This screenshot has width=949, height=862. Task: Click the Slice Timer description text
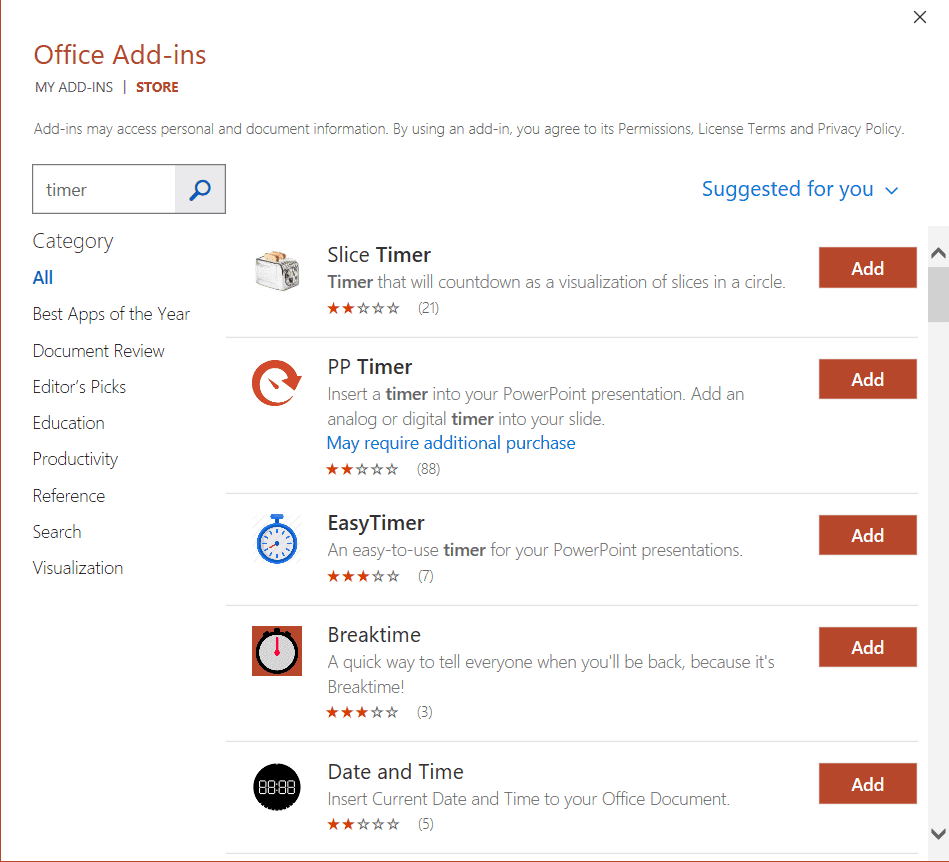556,282
